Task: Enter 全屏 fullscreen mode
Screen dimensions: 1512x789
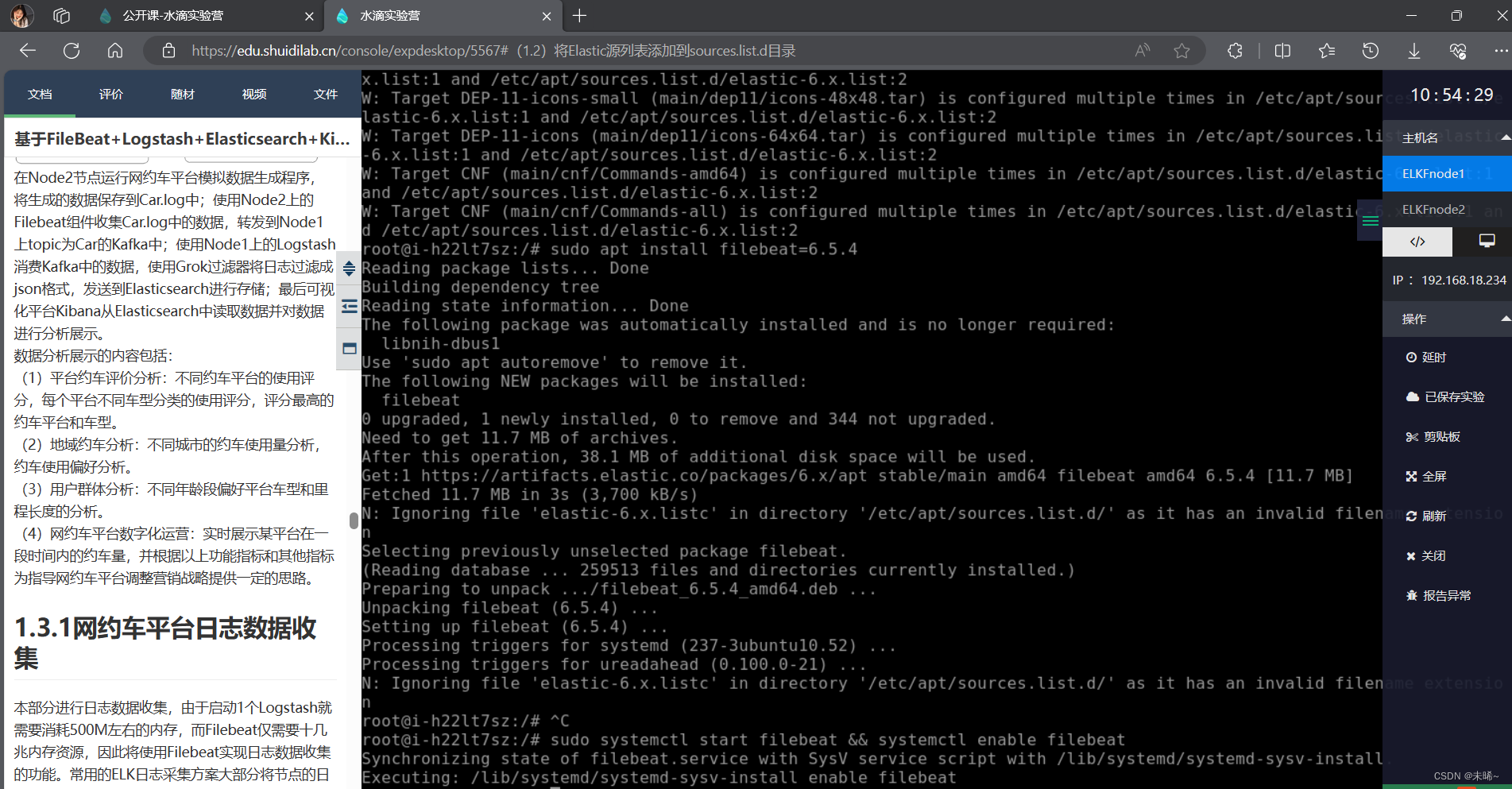Action: [x=1426, y=477]
